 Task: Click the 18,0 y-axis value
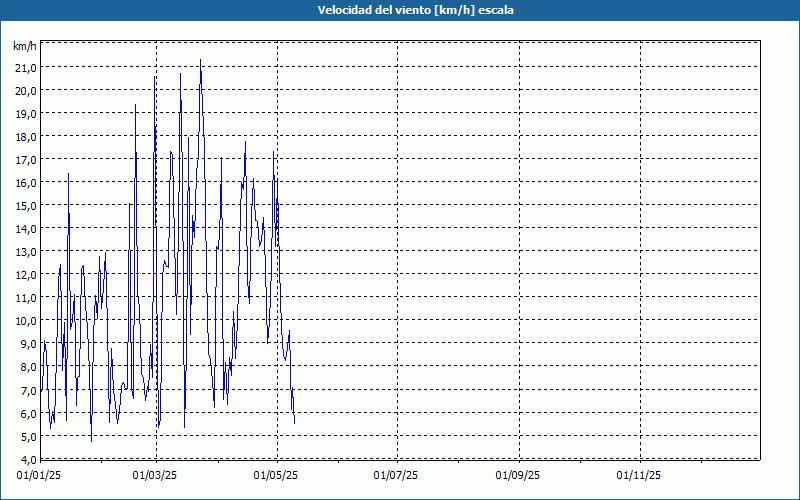click(x=27, y=137)
